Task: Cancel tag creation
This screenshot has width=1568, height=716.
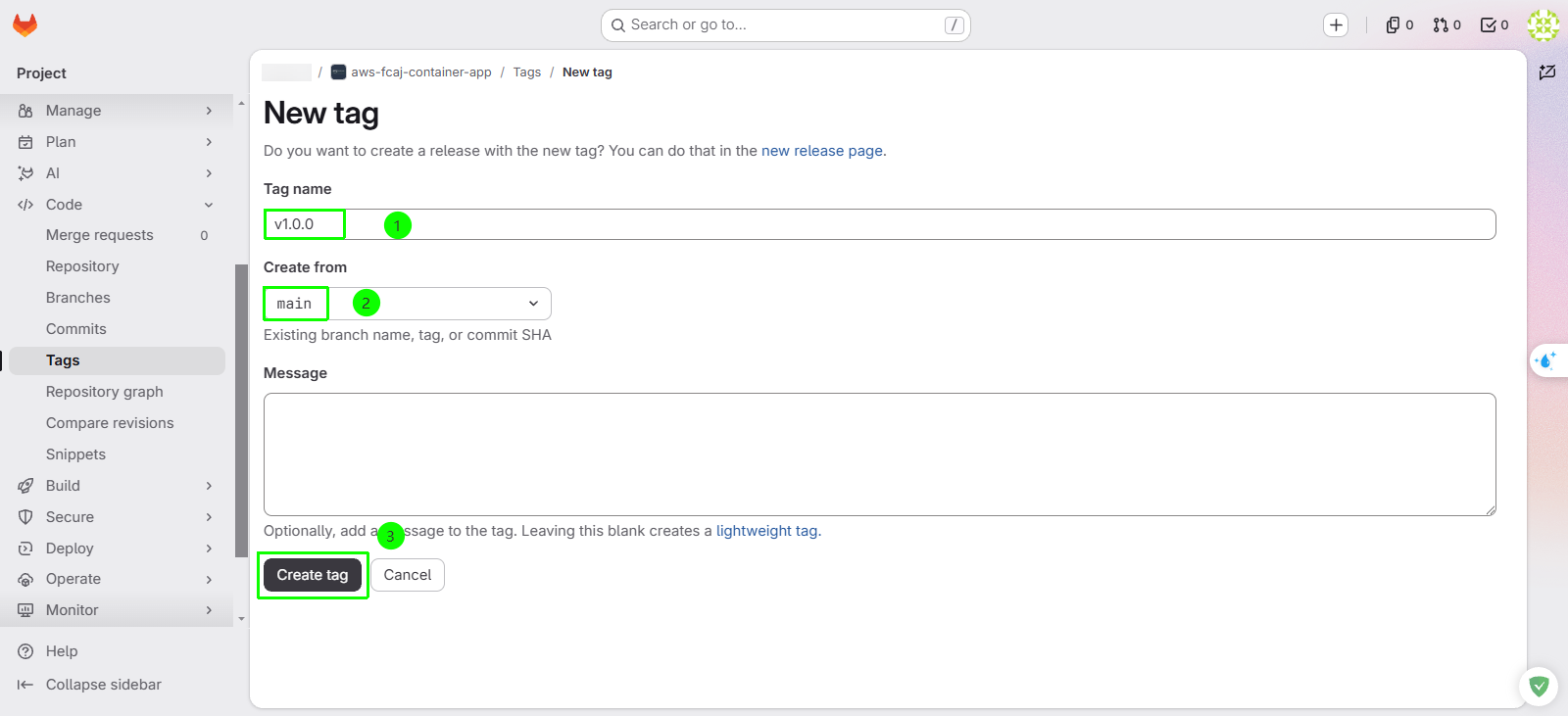Action: coord(408,575)
